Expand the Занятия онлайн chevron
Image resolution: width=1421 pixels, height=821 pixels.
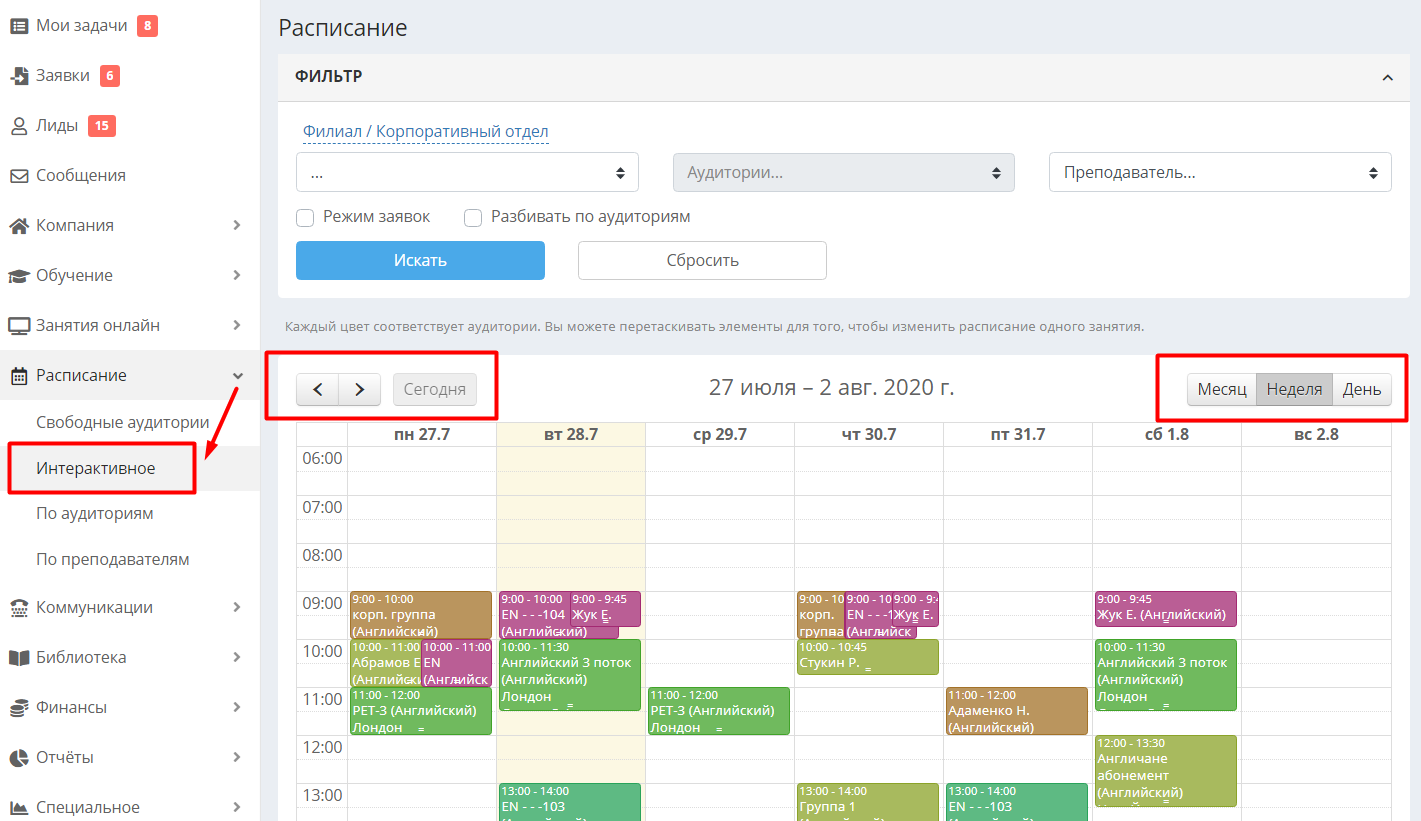point(237,326)
